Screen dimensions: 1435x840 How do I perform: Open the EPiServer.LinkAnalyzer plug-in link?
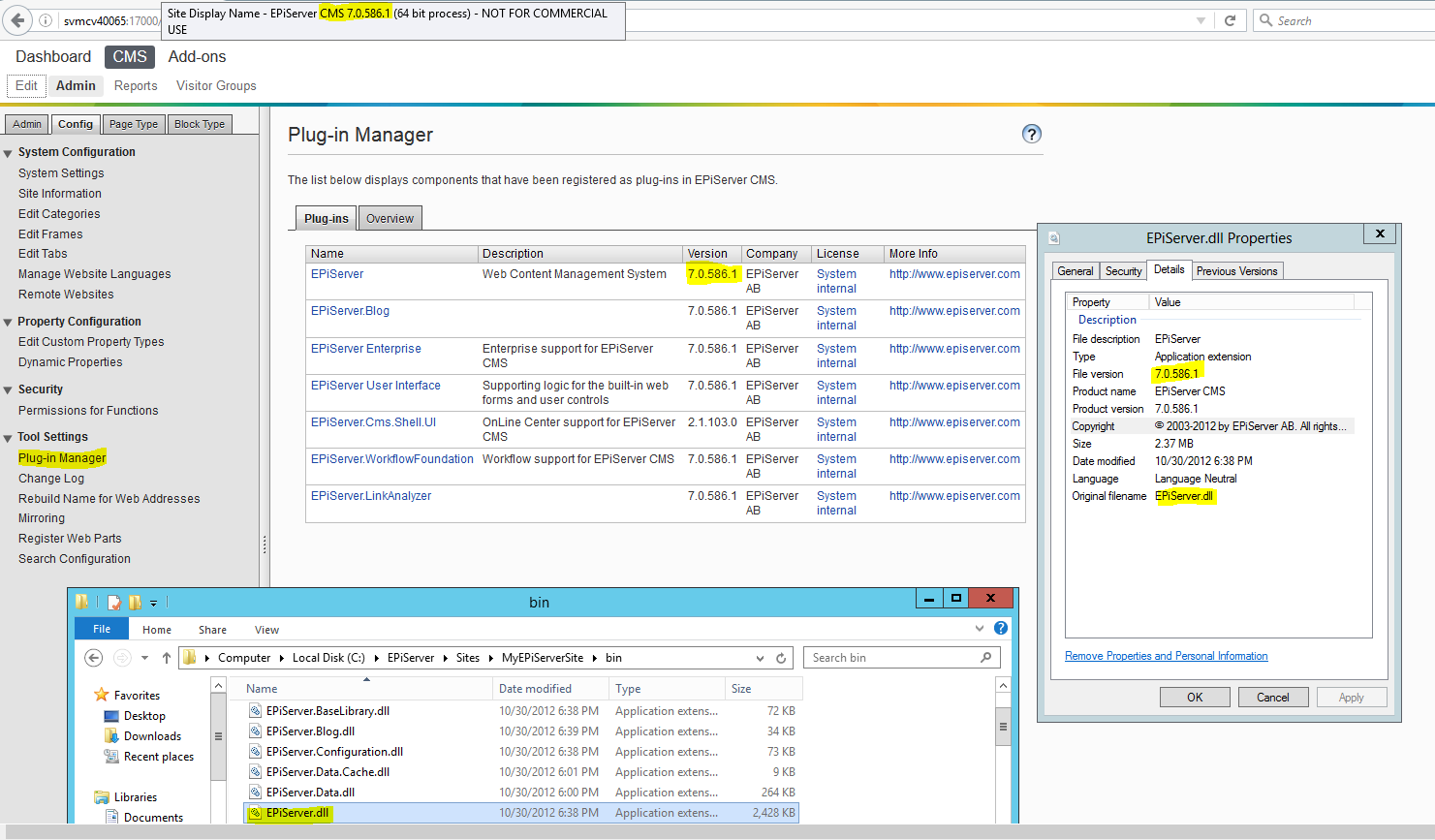pos(371,496)
